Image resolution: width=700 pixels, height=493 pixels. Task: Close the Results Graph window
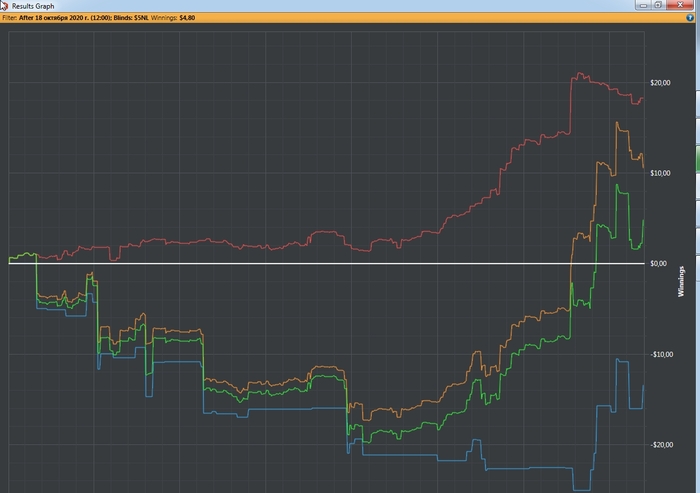(680, 5)
